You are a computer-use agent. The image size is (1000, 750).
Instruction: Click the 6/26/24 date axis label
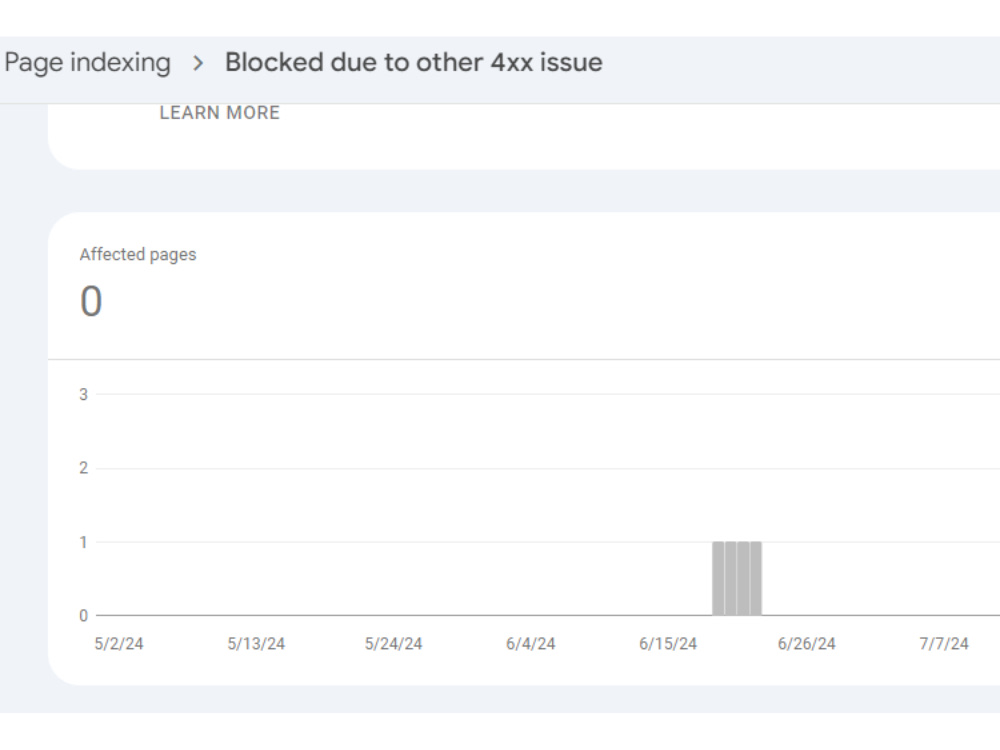(x=807, y=643)
